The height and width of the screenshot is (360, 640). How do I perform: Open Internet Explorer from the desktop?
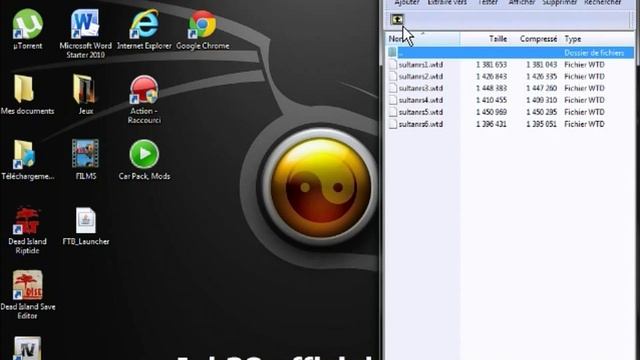[144, 29]
